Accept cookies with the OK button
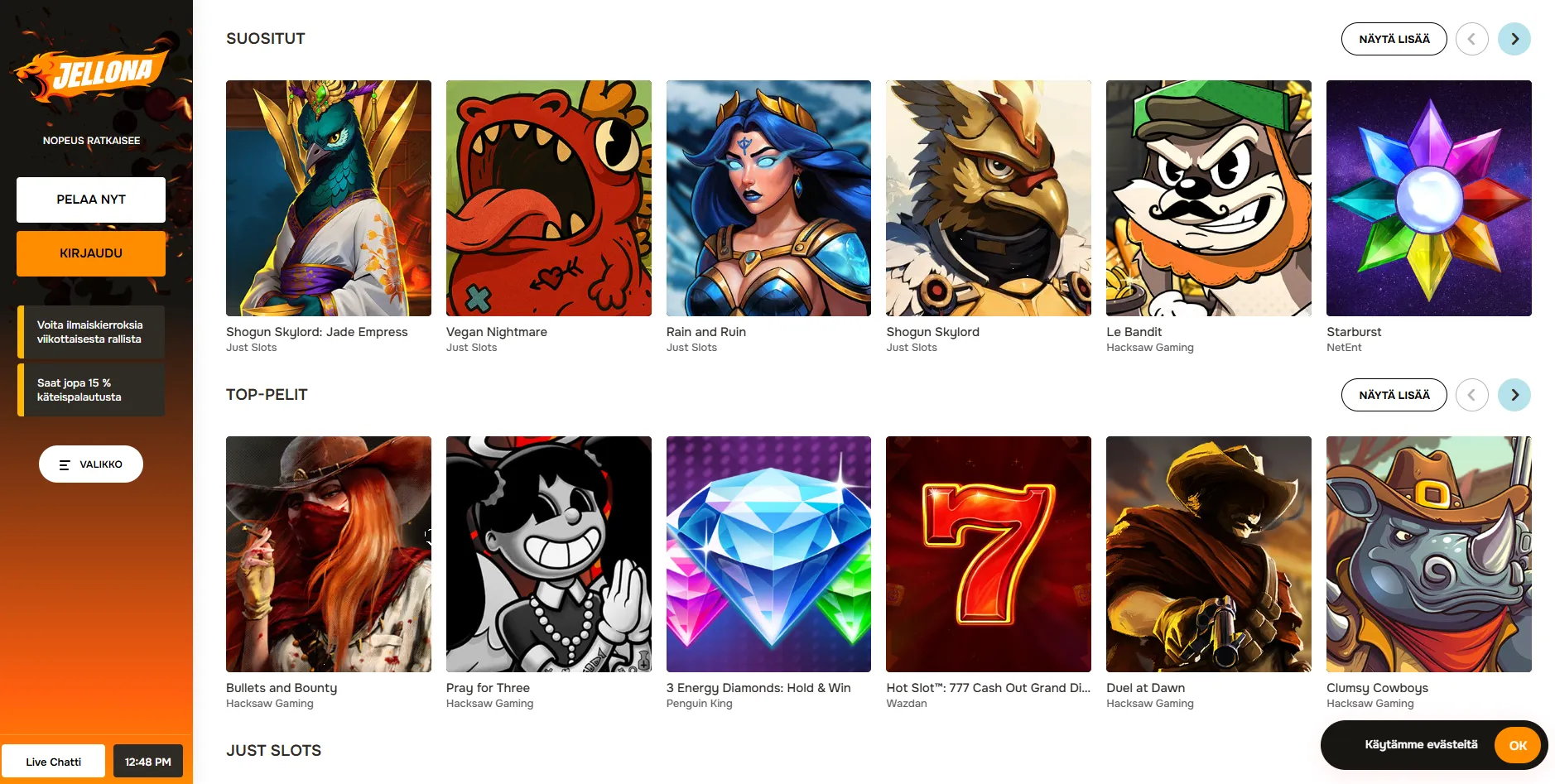This screenshot has width=1555, height=784. 1517,745
